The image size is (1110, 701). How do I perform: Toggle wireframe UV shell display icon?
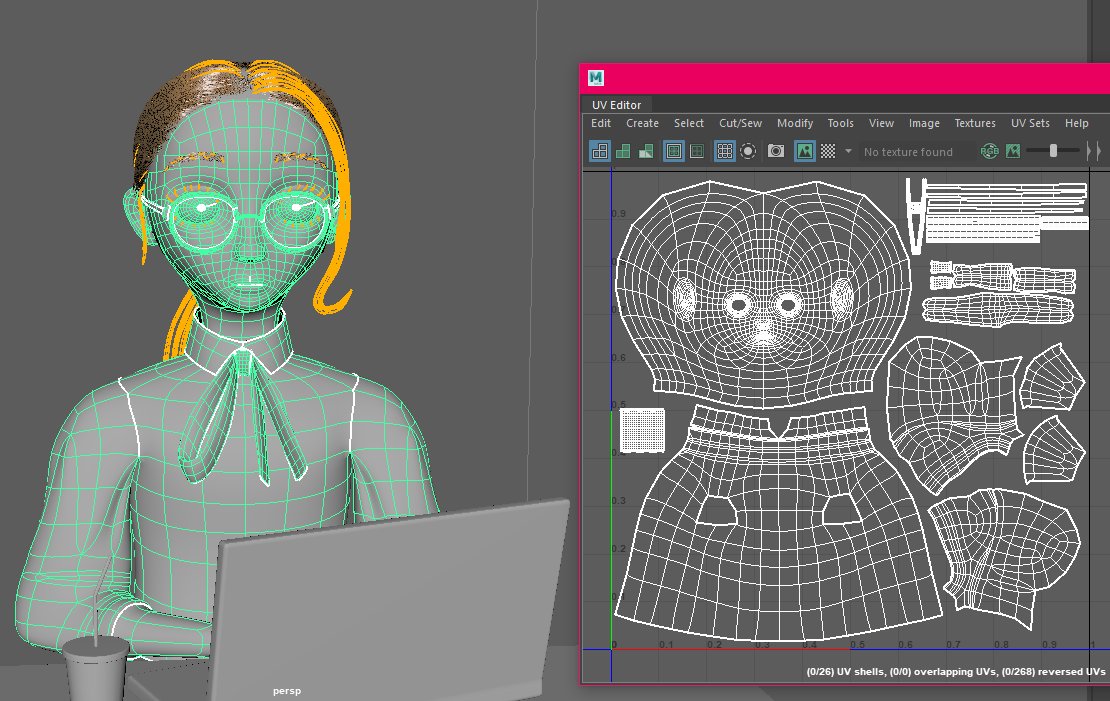tap(600, 151)
